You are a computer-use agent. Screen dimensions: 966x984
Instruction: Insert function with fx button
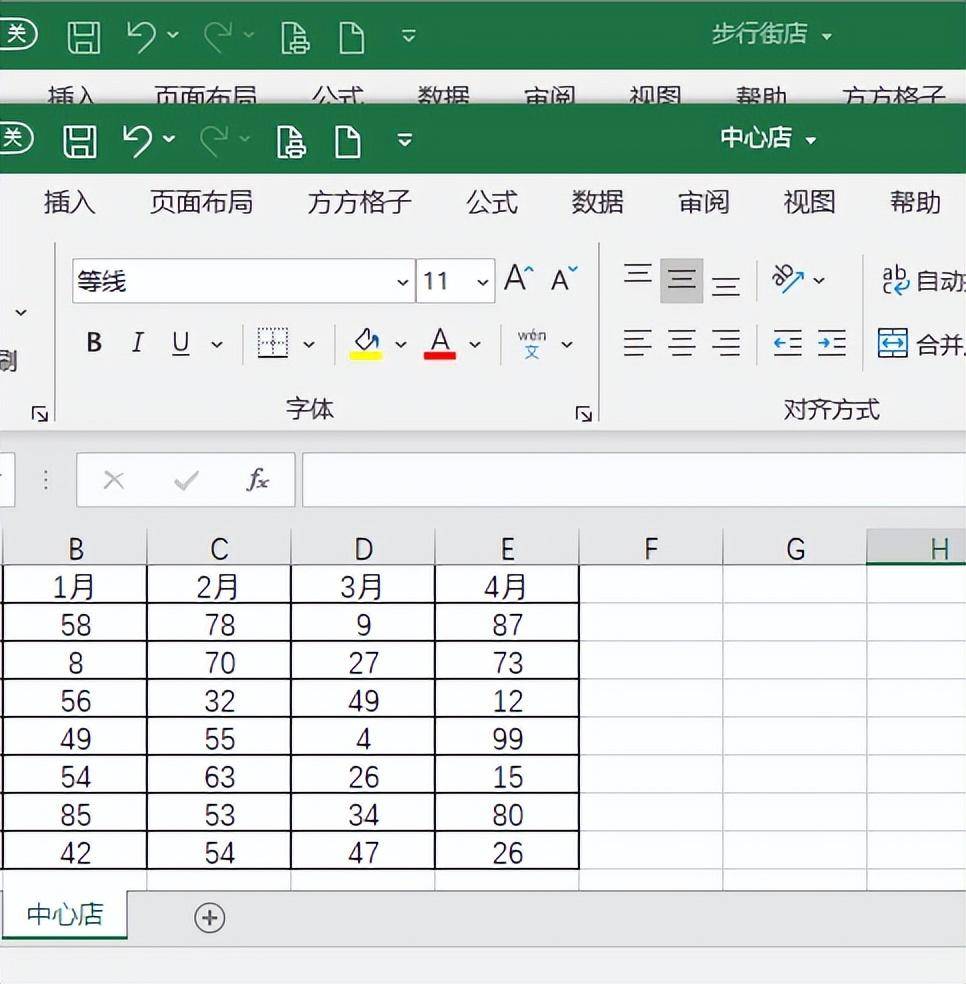(258, 480)
